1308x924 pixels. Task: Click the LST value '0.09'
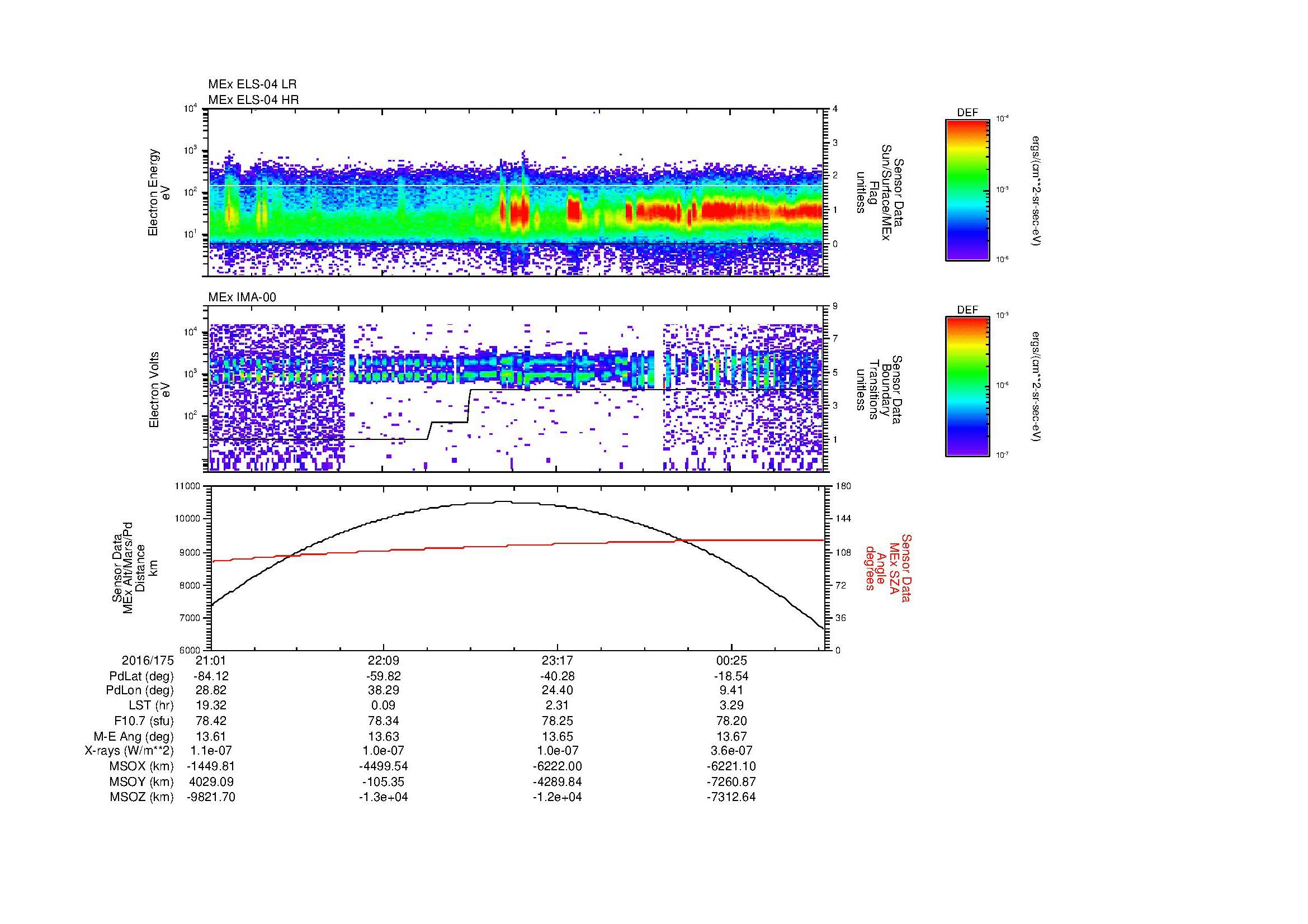tap(384, 706)
